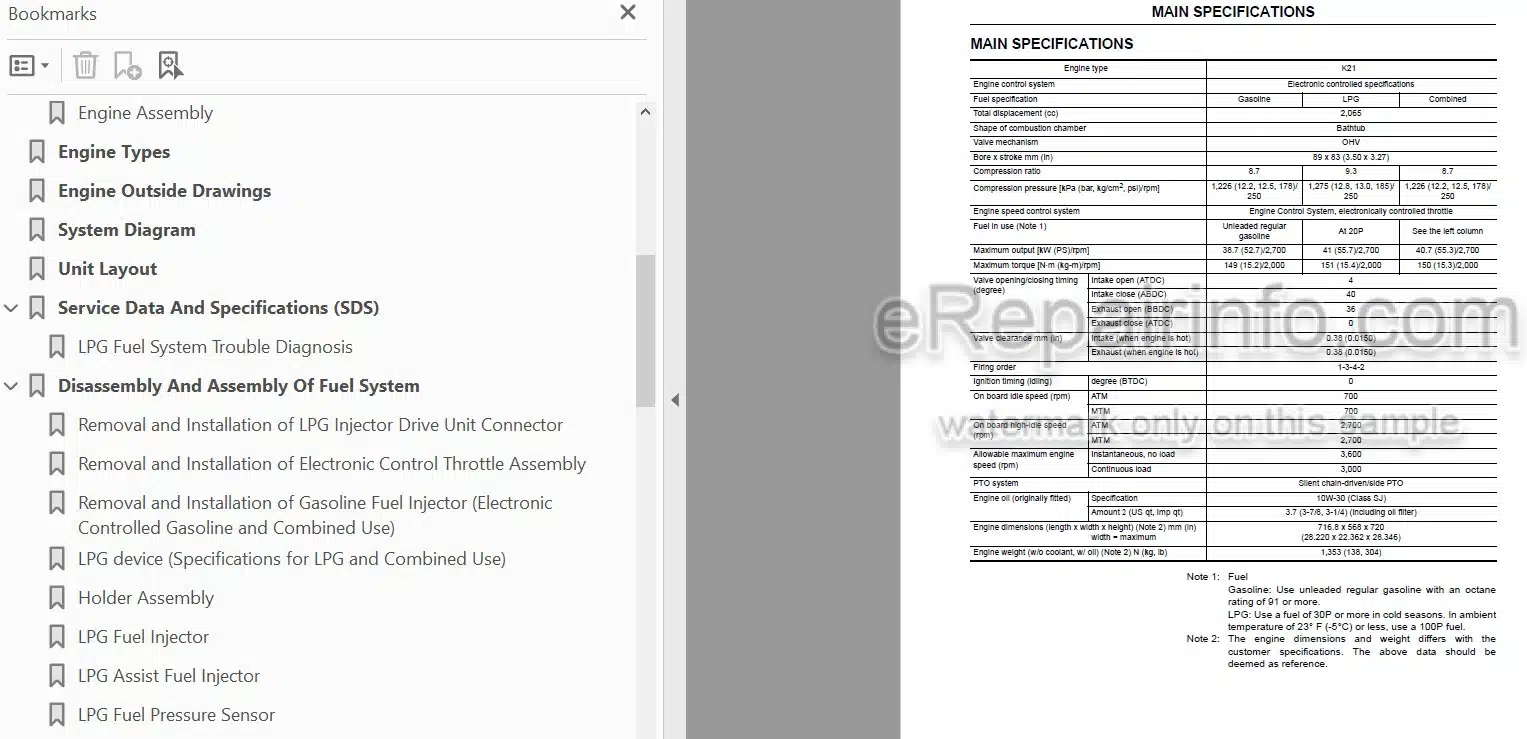Click bookmark icon beside System Diagram
Viewport: 1527px width, 739px height.
[37, 230]
